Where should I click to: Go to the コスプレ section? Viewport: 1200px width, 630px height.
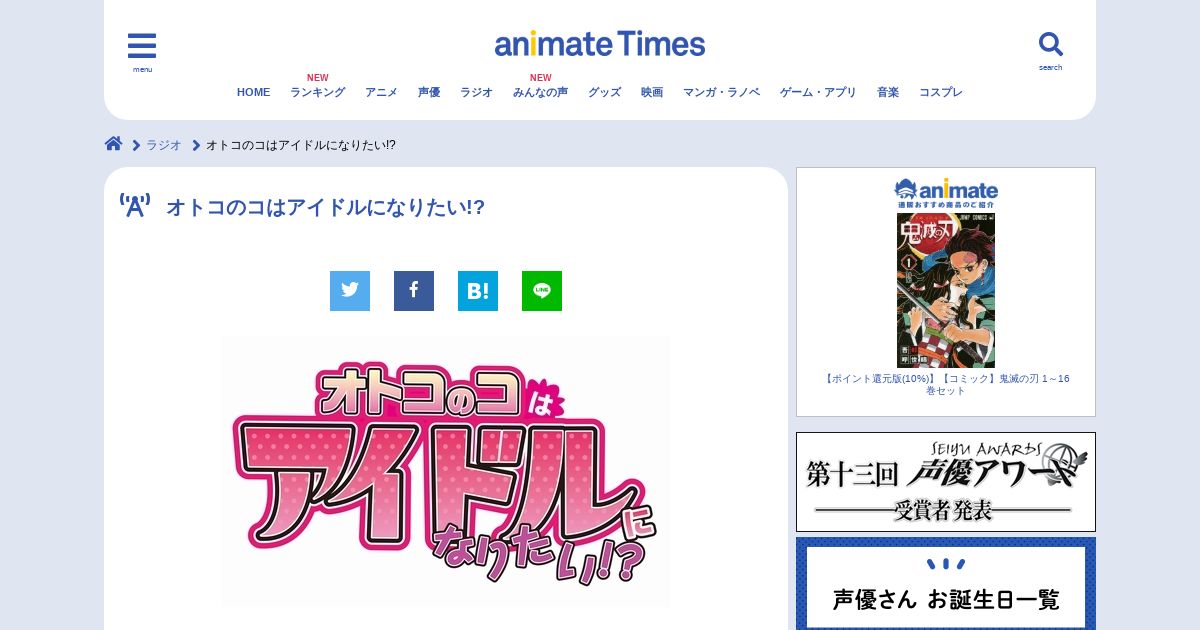(x=941, y=92)
